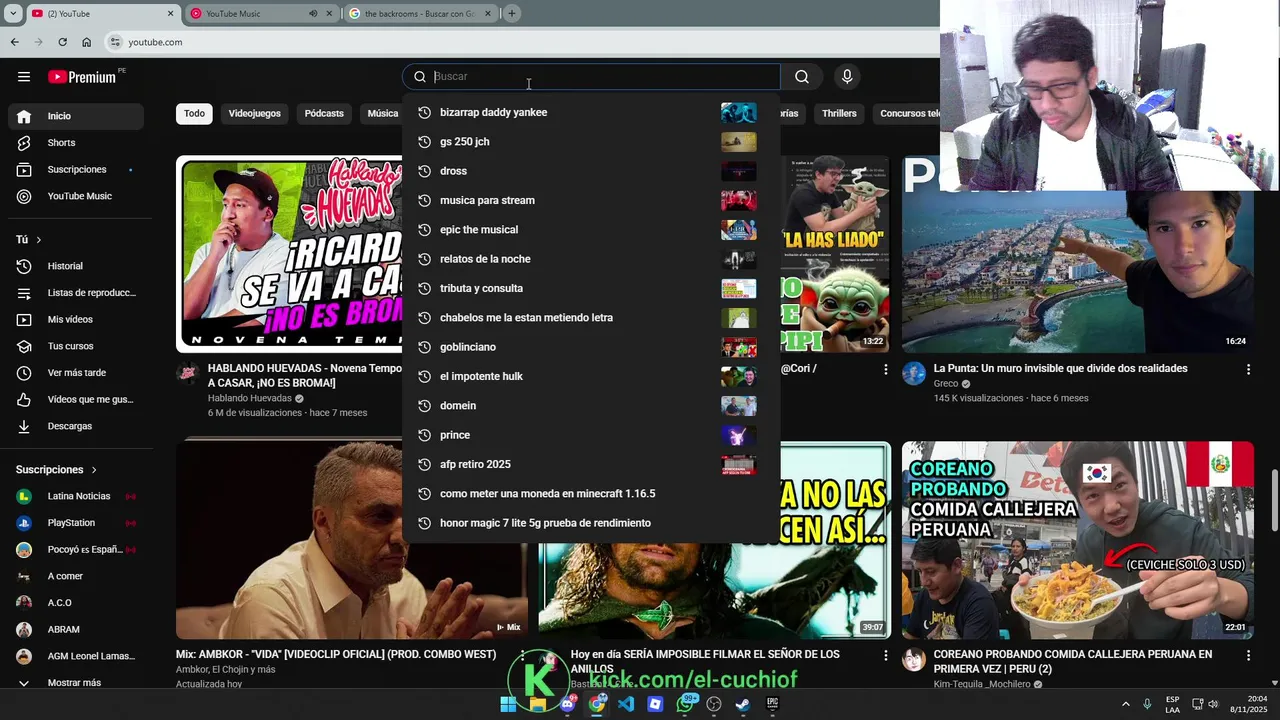Open Shorts in the sidebar
The width and height of the screenshot is (1280, 720).
point(76,143)
